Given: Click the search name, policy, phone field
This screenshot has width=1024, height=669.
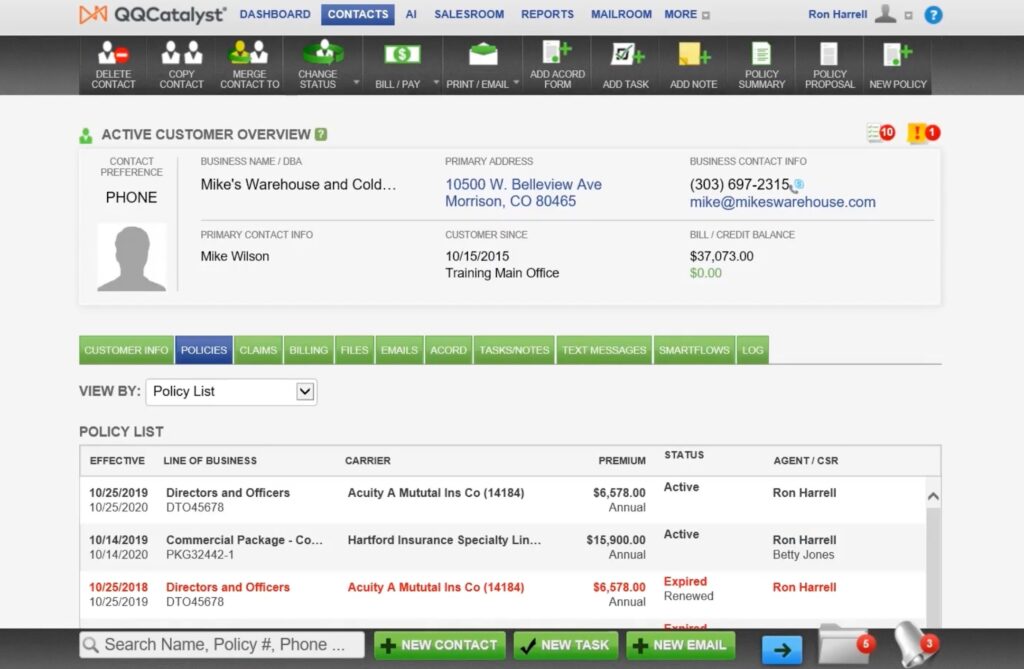Looking at the screenshot, I should click(x=222, y=645).
